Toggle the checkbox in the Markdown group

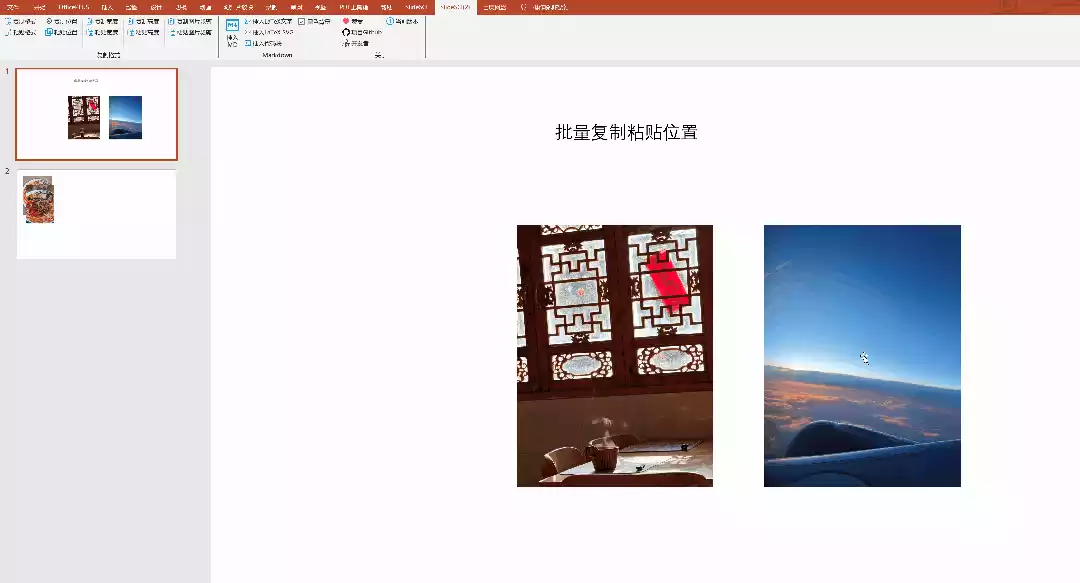click(x=301, y=20)
